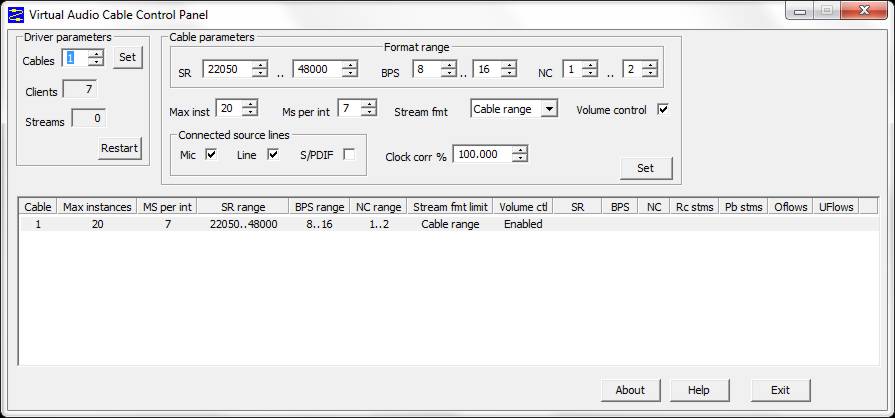The height and width of the screenshot is (418, 895).
Task: Click the Help button
Action: pyautogui.click(x=699, y=390)
